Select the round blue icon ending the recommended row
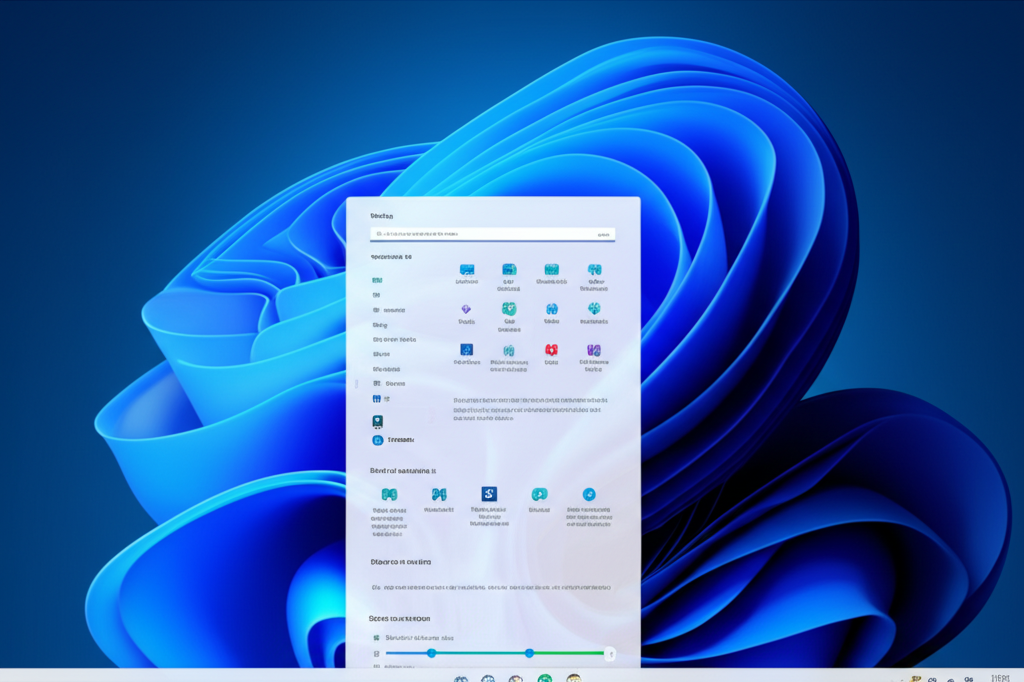 coord(589,494)
